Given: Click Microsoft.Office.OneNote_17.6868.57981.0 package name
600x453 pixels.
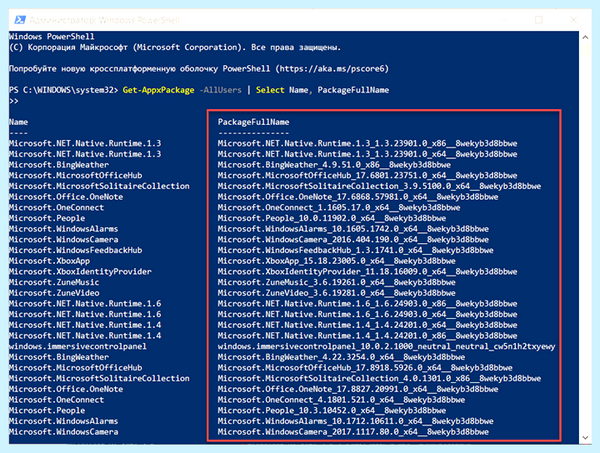Looking at the screenshot, I should click(x=358, y=197).
